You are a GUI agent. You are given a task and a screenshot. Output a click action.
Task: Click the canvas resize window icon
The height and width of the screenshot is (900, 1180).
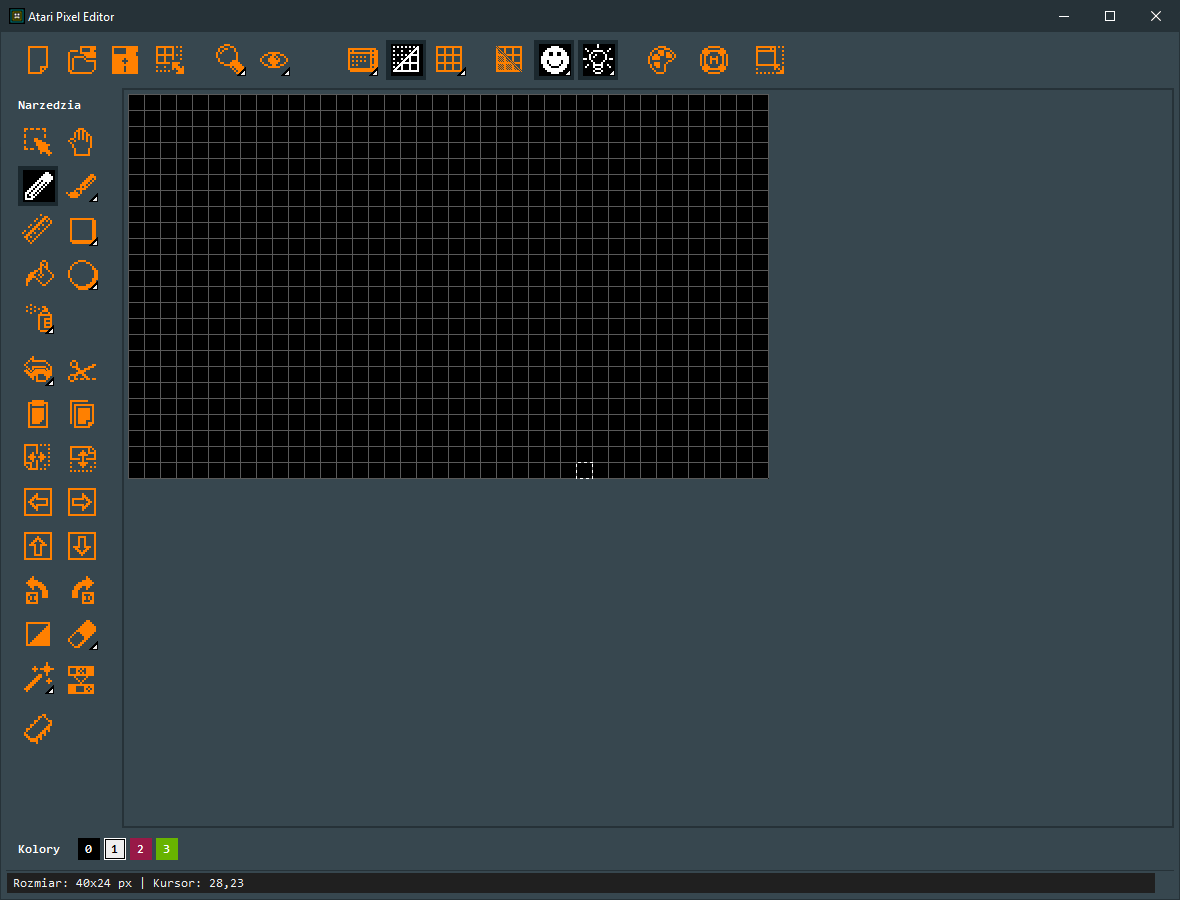(x=769, y=59)
